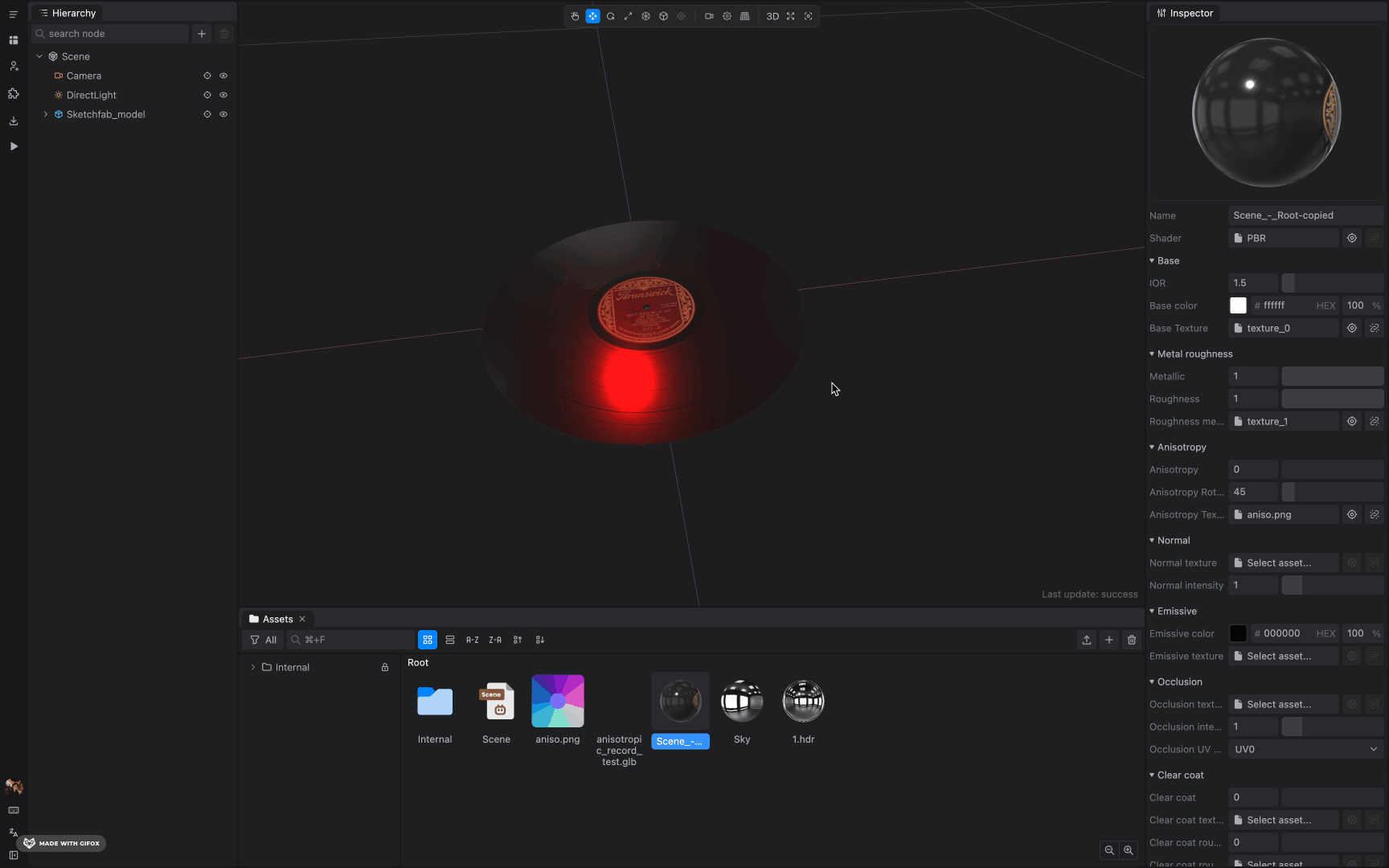Click the focus frame icon in viewport toolbar
Image resolution: width=1389 pixels, height=868 pixels.
pyautogui.click(x=808, y=16)
